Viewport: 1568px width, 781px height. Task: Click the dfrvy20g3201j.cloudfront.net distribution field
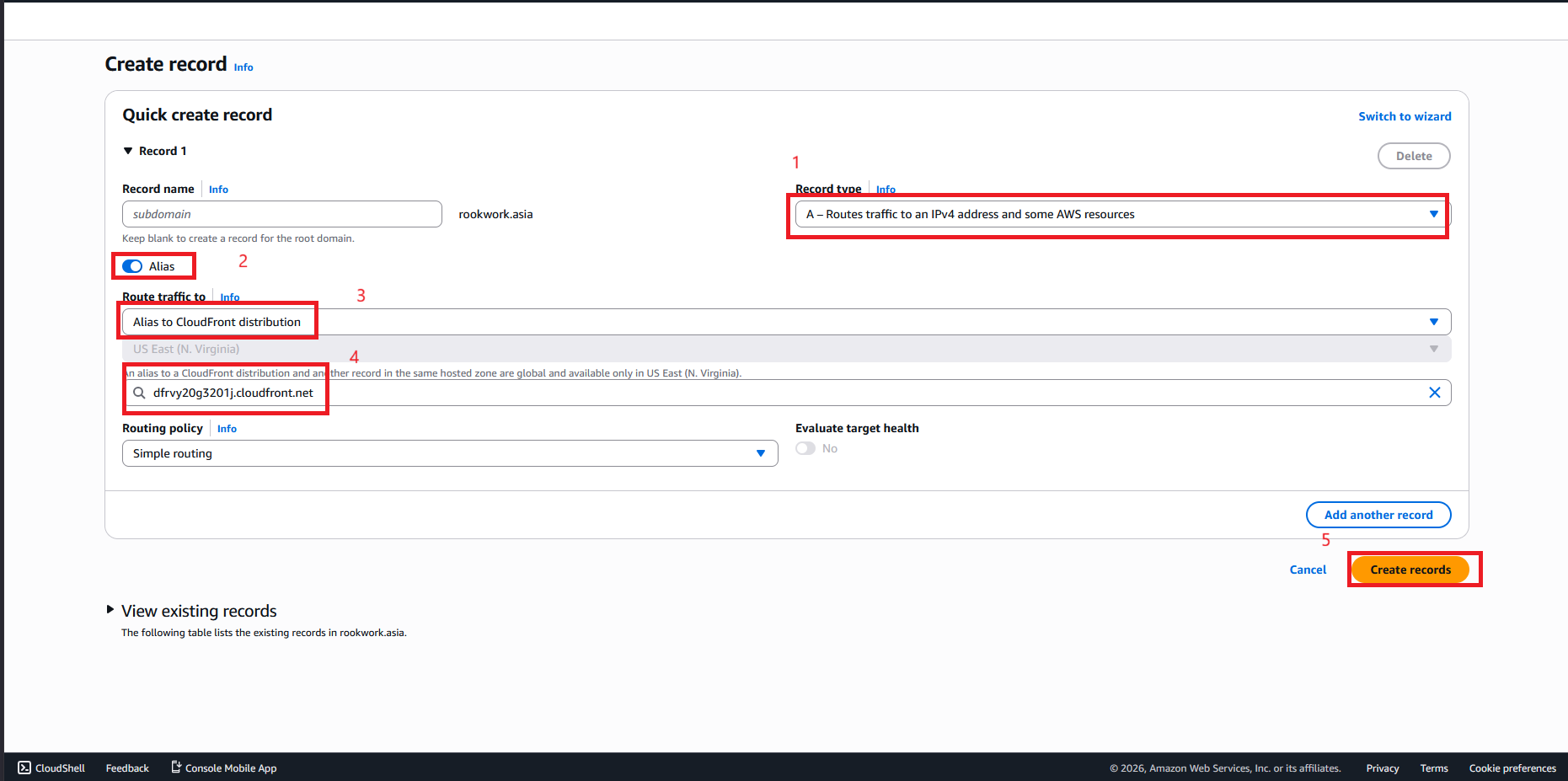point(786,393)
